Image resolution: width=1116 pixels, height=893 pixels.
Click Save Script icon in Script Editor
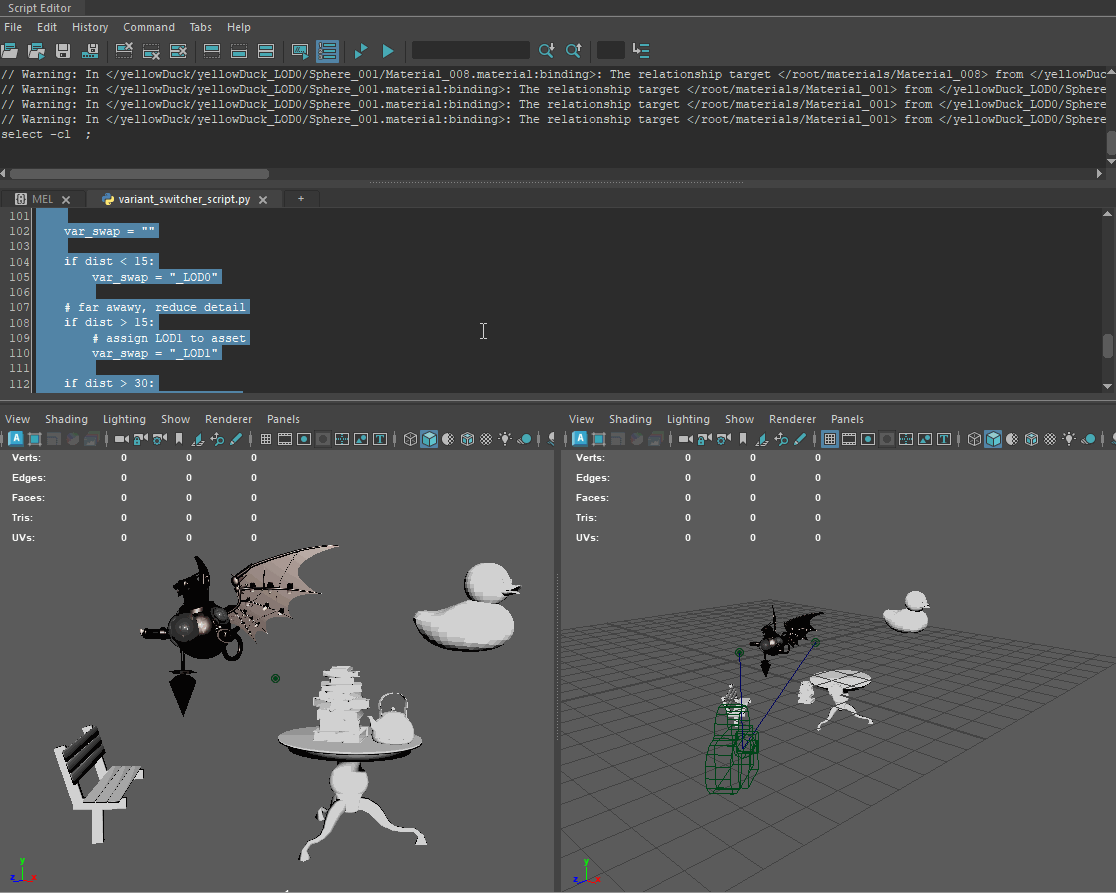tap(63, 50)
